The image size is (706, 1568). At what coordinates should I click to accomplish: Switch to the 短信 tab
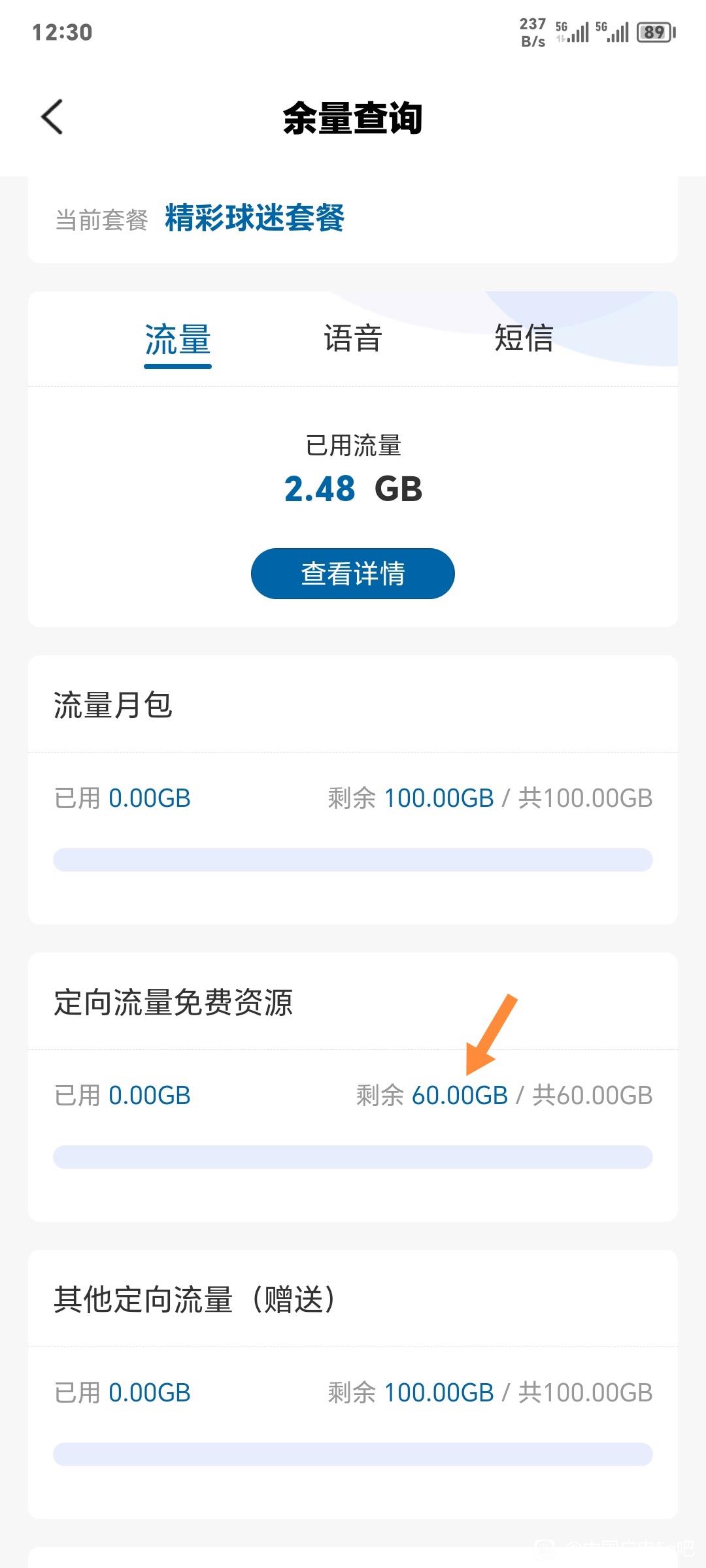tap(524, 338)
